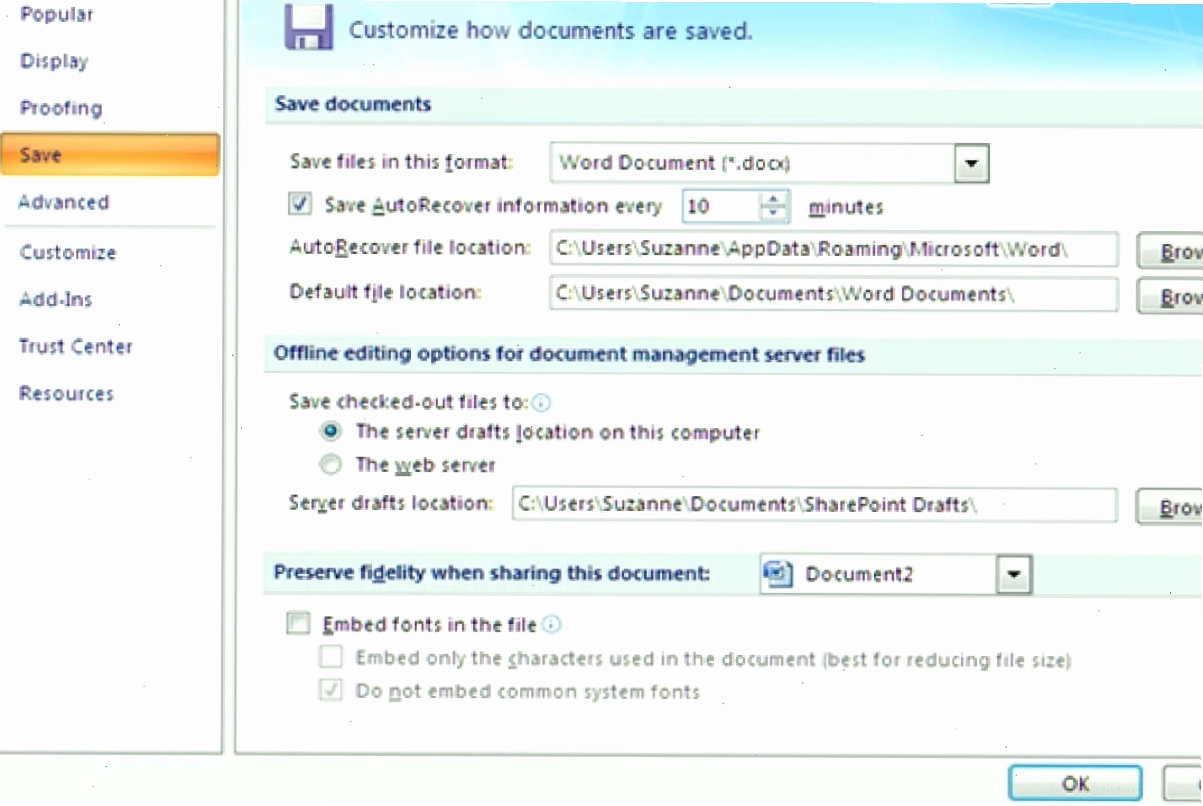The image size is (1203, 806).
Task: Toggle Embed only the characters used checkbox
Action: pos(330,658)
